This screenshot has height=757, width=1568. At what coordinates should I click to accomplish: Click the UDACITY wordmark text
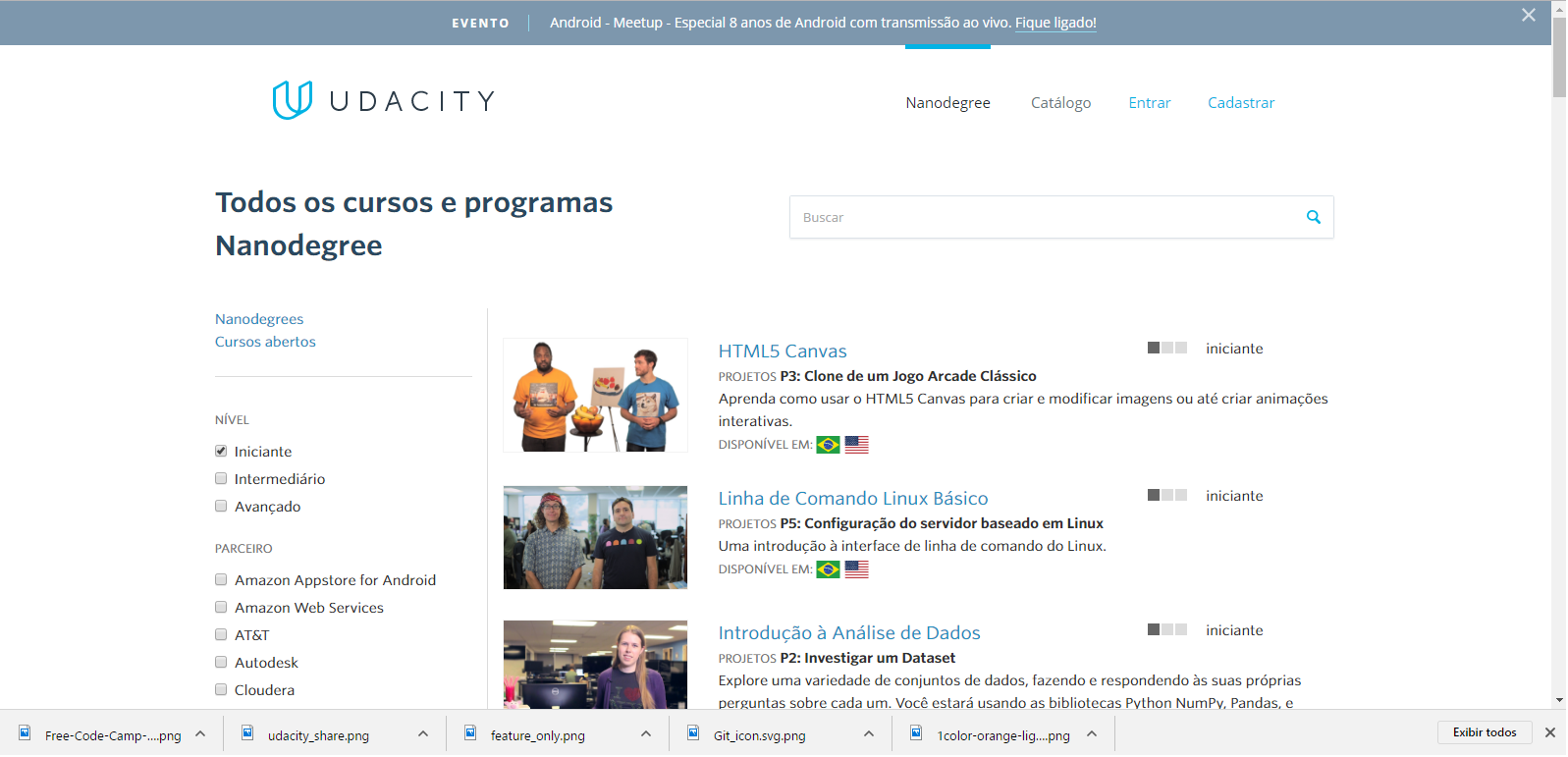(x=411, y=101)
